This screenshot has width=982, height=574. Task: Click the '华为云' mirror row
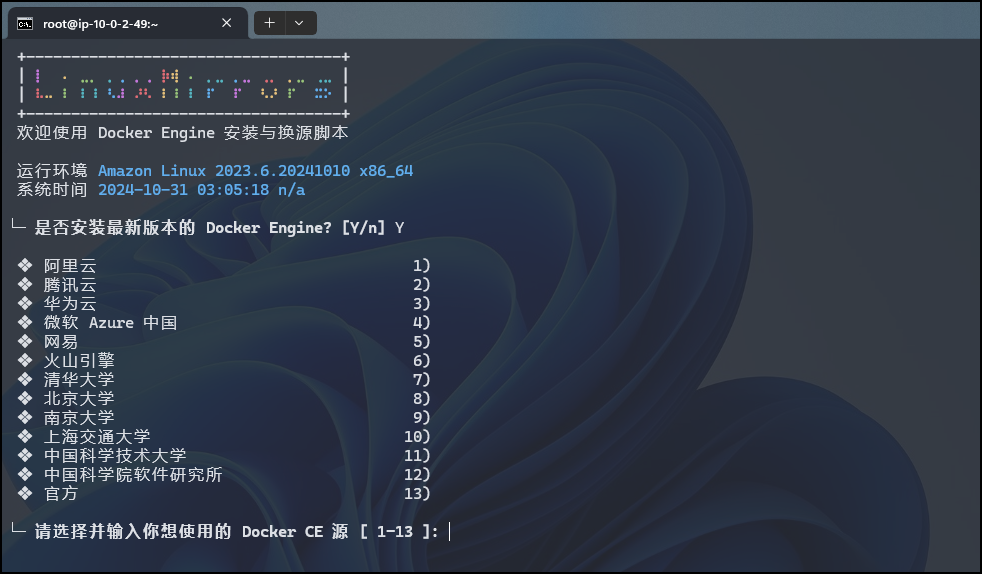coord(224,304)
